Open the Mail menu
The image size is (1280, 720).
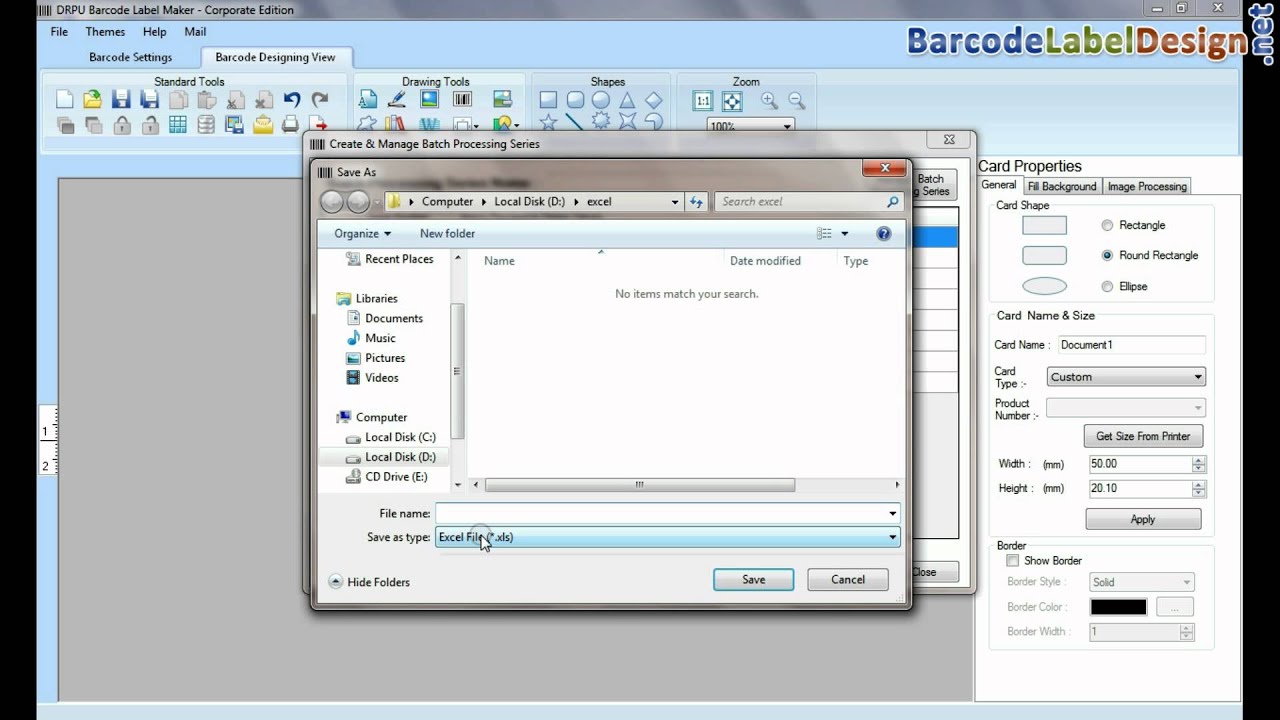pyautogui.click(x=195, y=32)
